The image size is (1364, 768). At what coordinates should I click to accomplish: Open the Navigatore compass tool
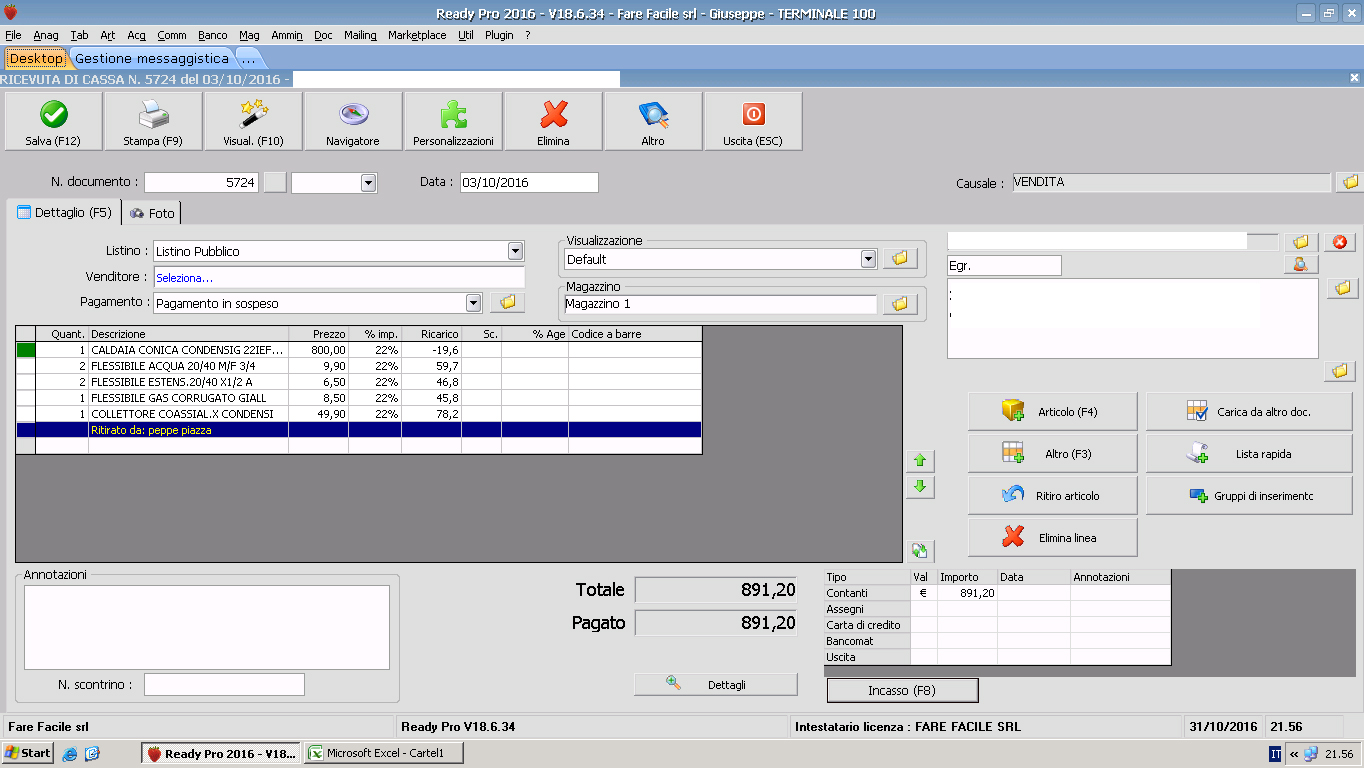(x=353, y=115)
